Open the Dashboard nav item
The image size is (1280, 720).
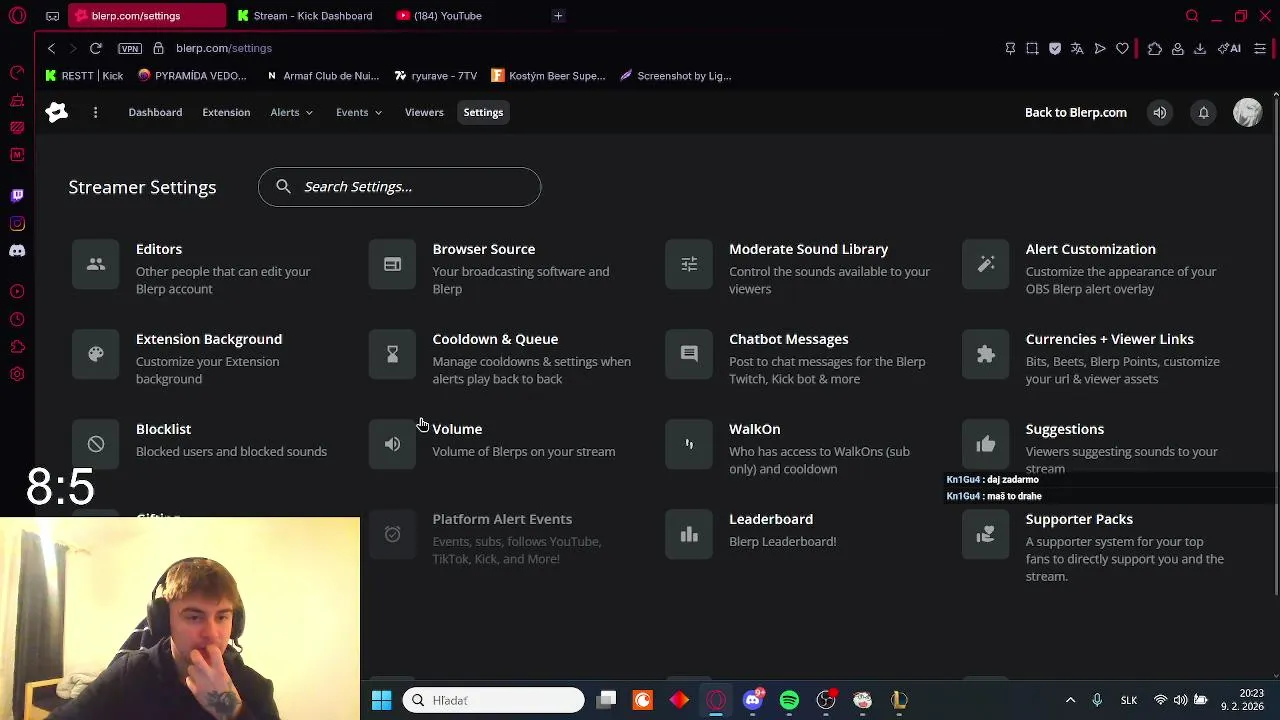coord(155,112)
